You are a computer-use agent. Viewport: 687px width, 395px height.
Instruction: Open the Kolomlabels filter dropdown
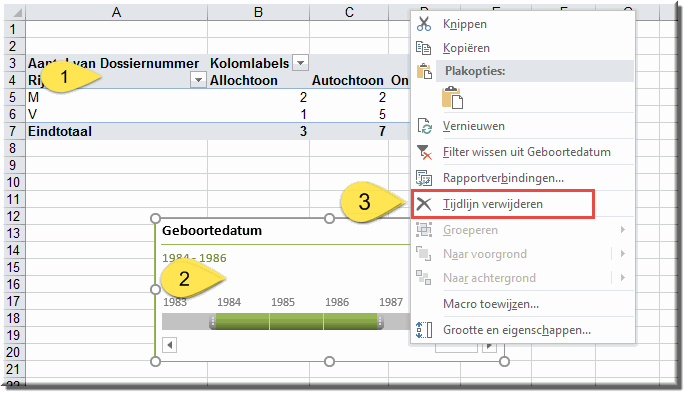point(301,63)
